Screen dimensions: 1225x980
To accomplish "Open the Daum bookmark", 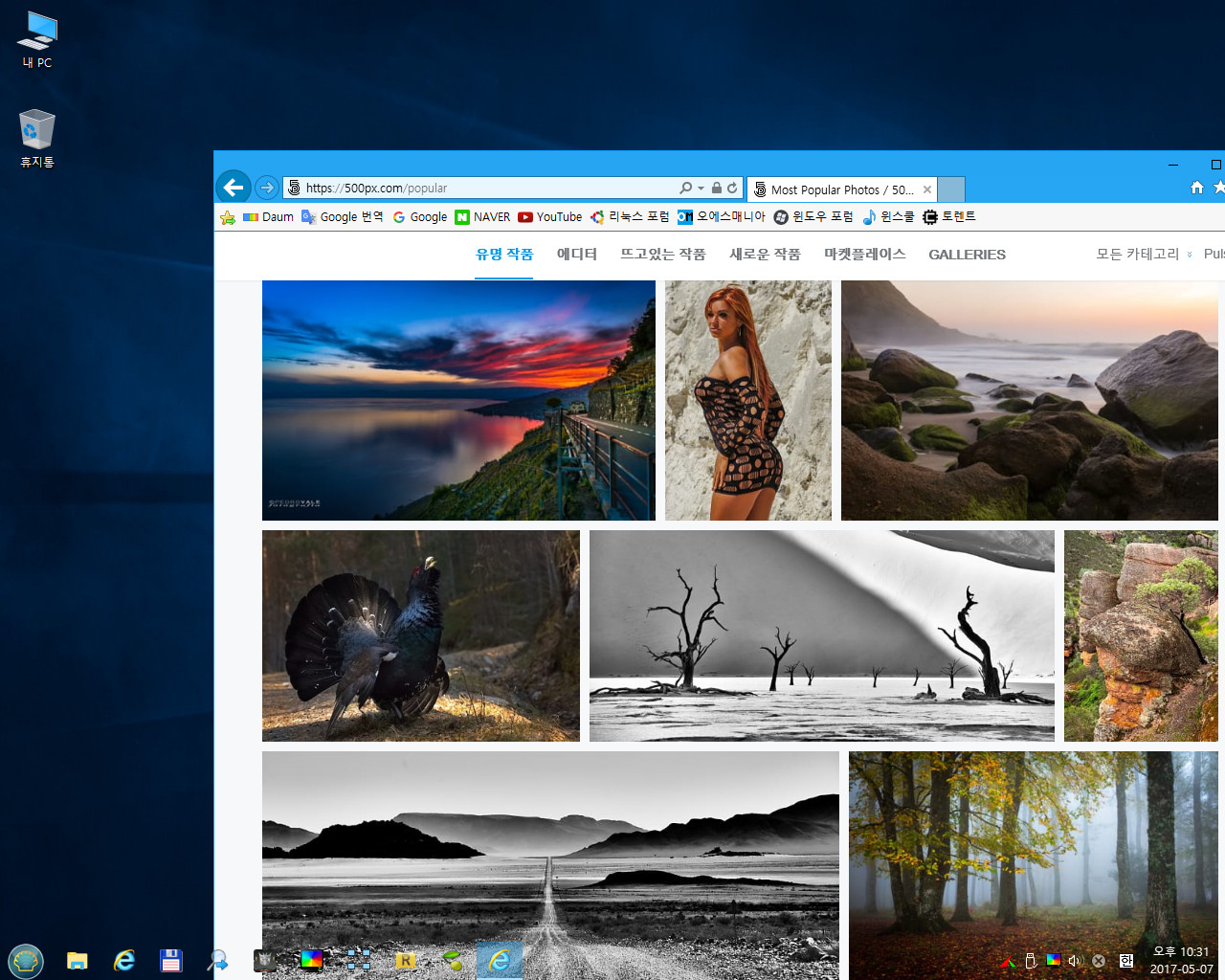I will (268, 217).
